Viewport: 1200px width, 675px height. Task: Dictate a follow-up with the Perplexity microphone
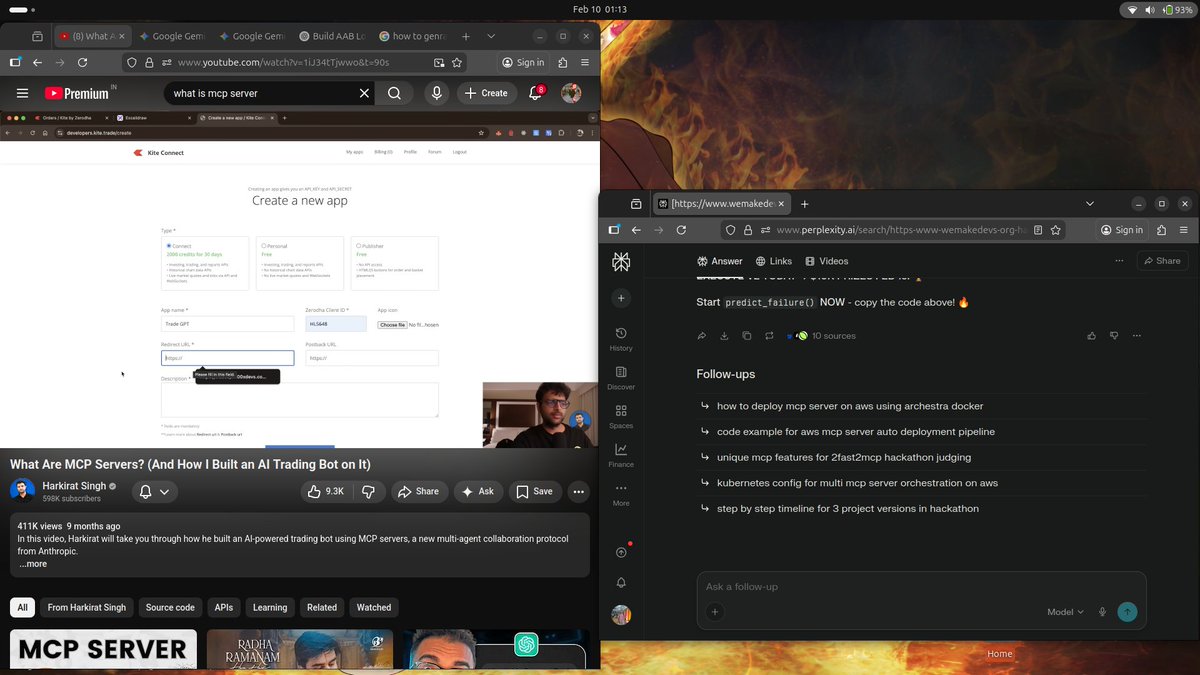coord(1102,612)
